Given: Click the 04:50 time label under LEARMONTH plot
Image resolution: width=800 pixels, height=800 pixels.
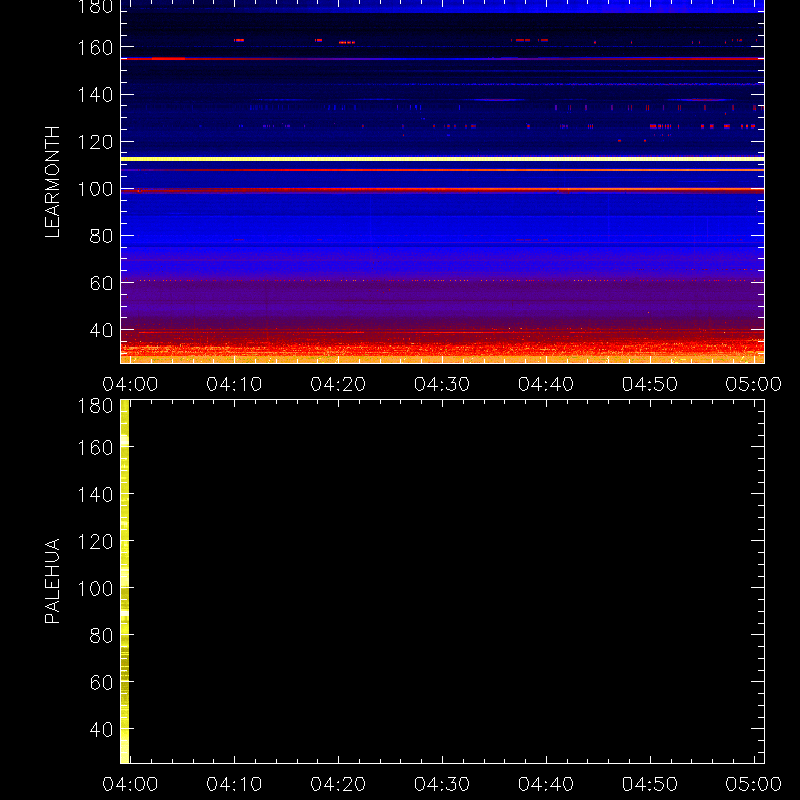Looking at the screenshot, I should tap(650, 384).
